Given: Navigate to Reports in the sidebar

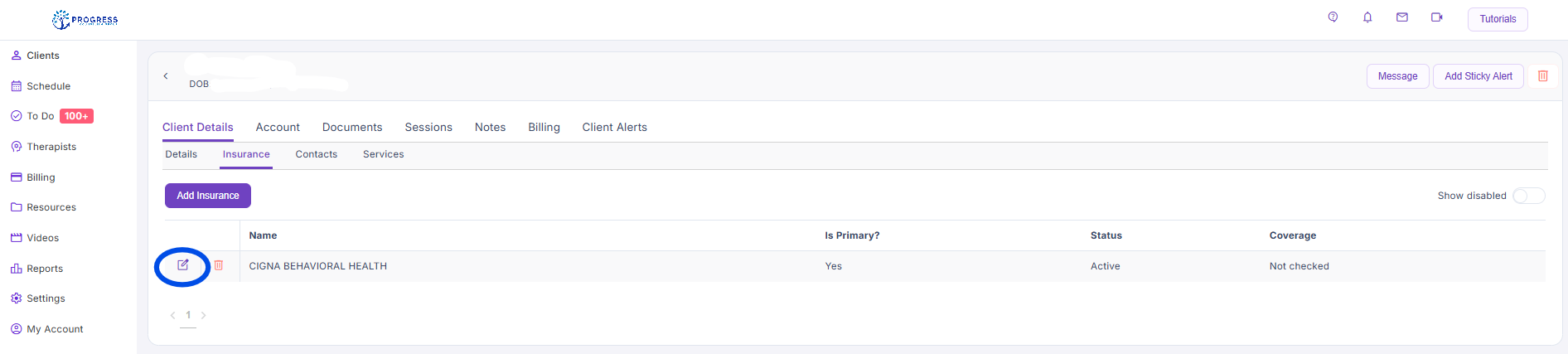Looking at the screenshot, I should point(45,269).
